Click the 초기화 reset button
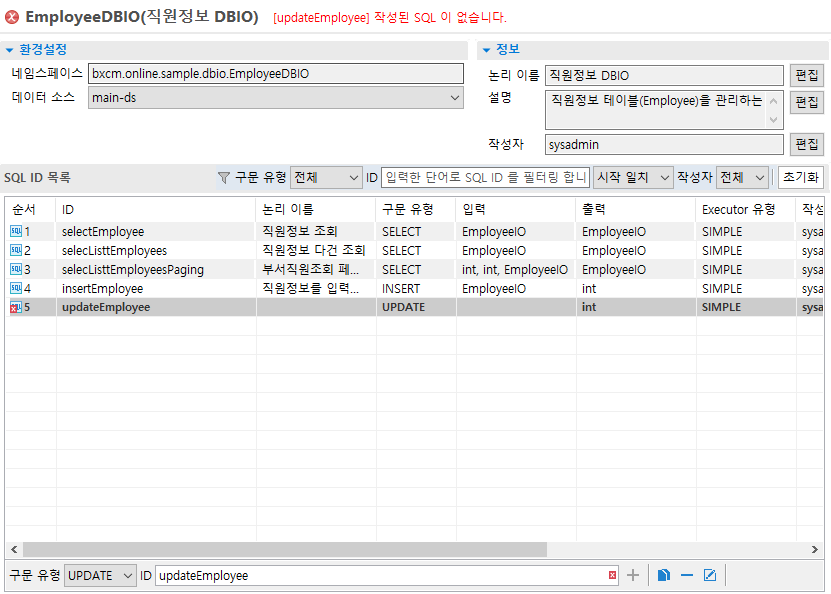Viewport: 831px width, 594px height. [801, 177]
